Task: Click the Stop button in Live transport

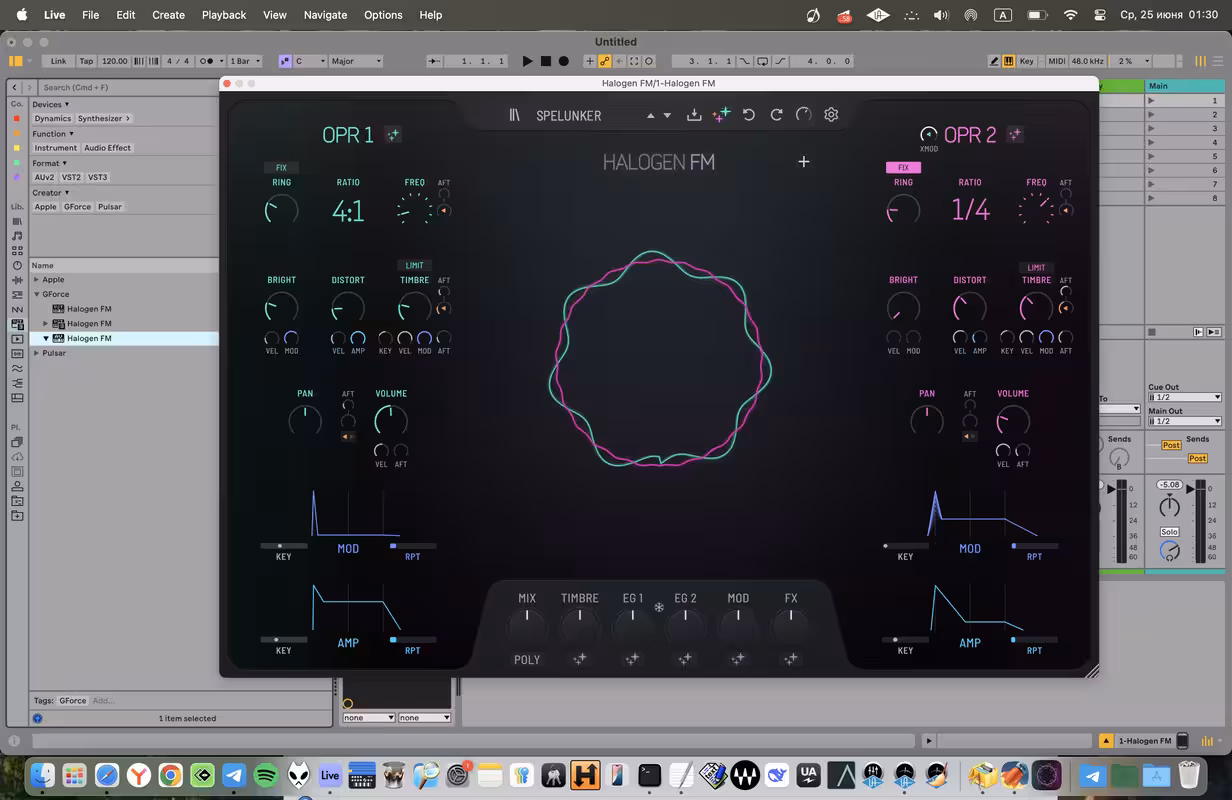Action: (x=545, y=61)
